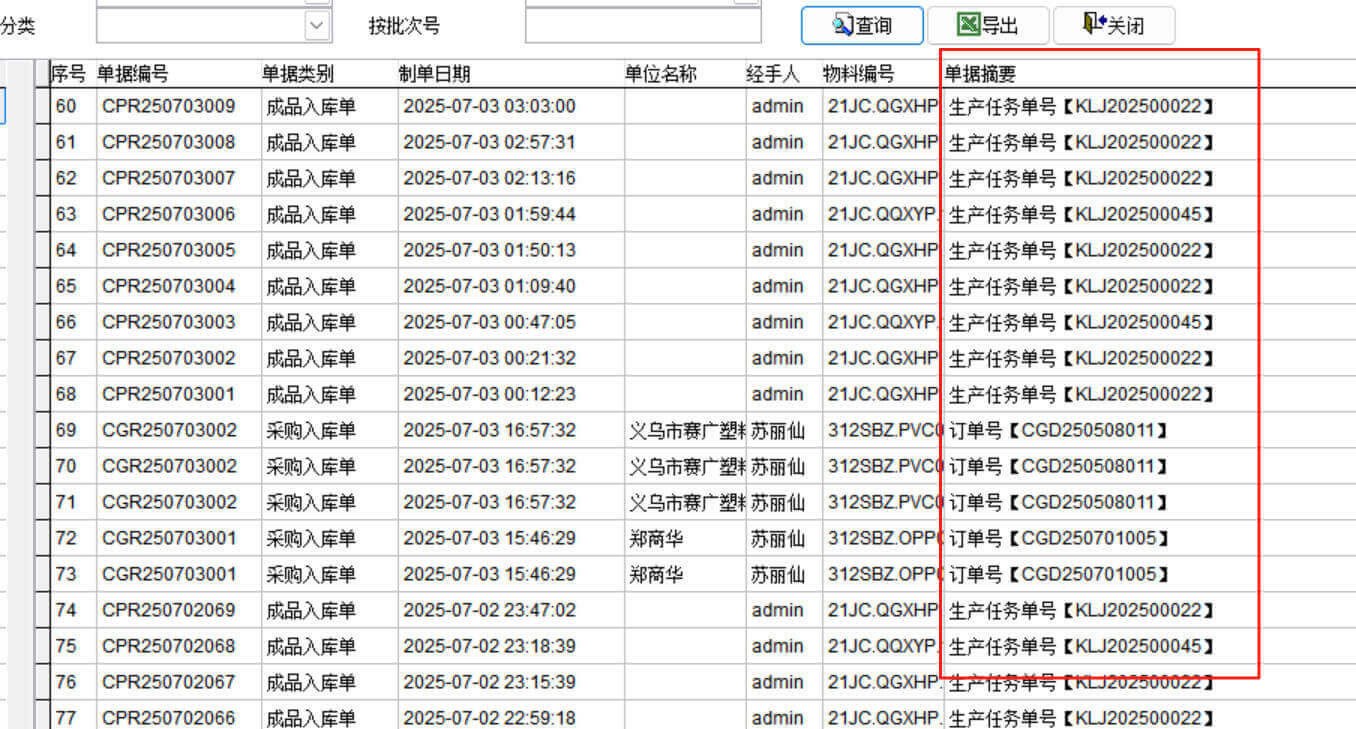Click sequence number 77 cell
Viewport: 1356px width, 729px height.
pyautogui.click(x=66, y=718)
